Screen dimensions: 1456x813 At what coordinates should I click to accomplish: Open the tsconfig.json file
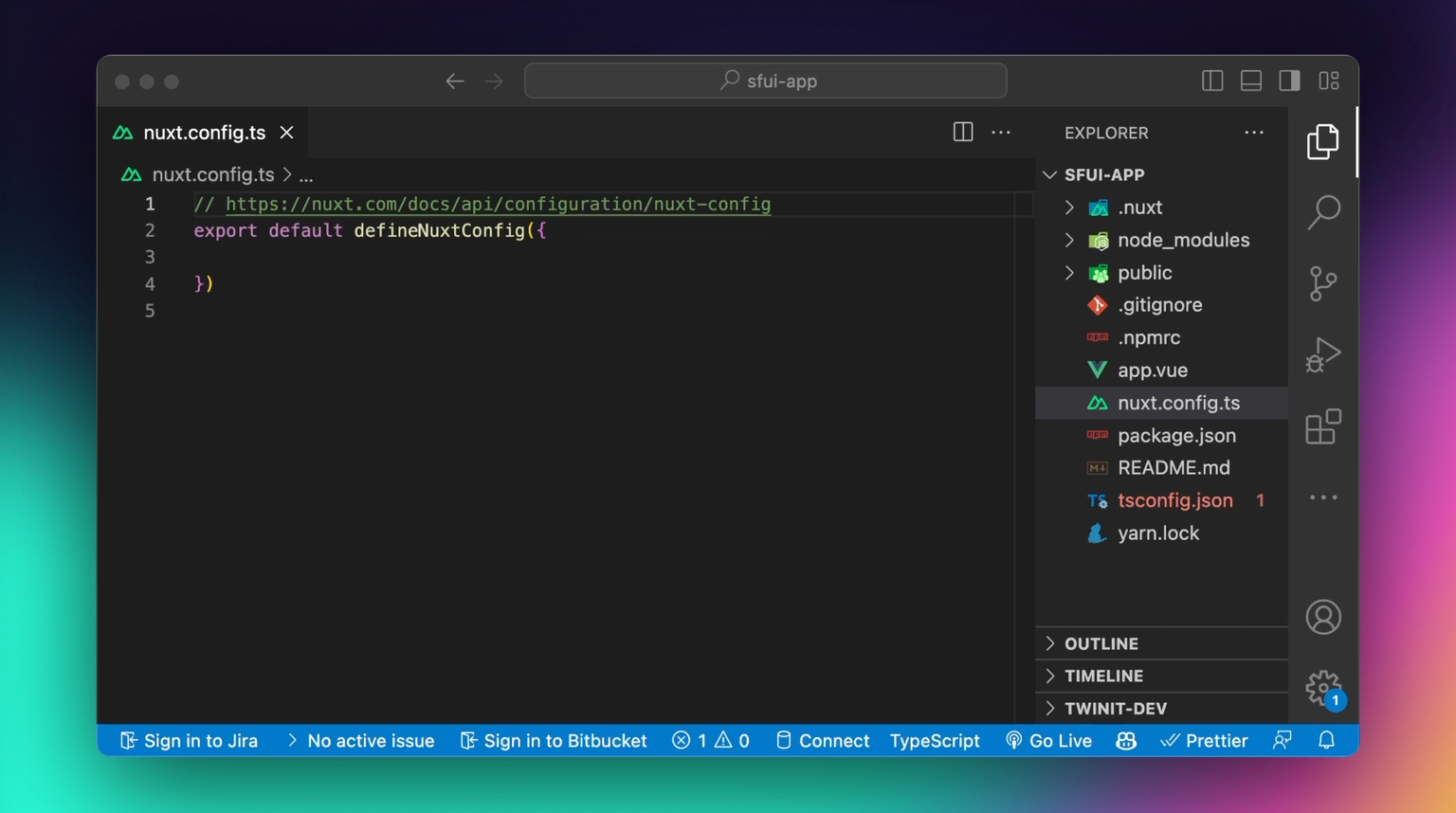[x=1161, y=500]
